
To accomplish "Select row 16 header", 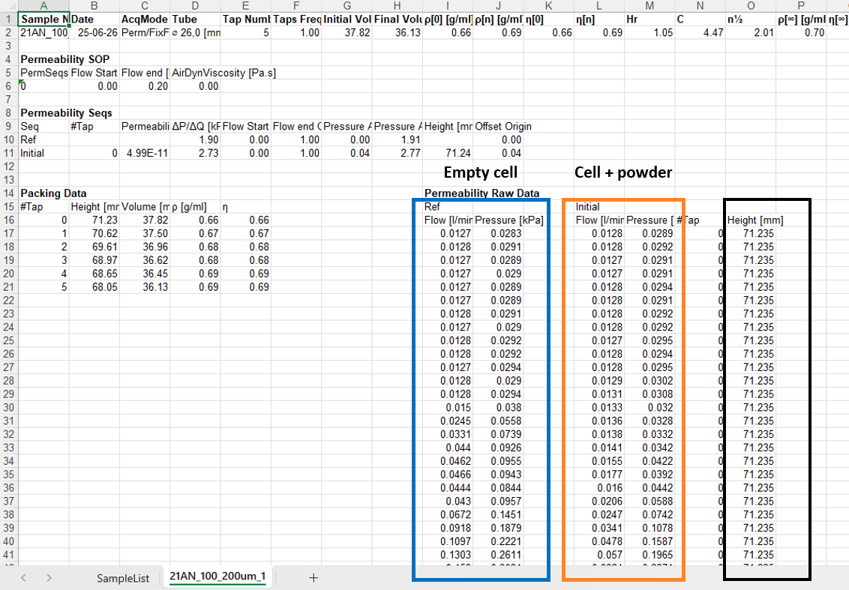I will 9,220.
